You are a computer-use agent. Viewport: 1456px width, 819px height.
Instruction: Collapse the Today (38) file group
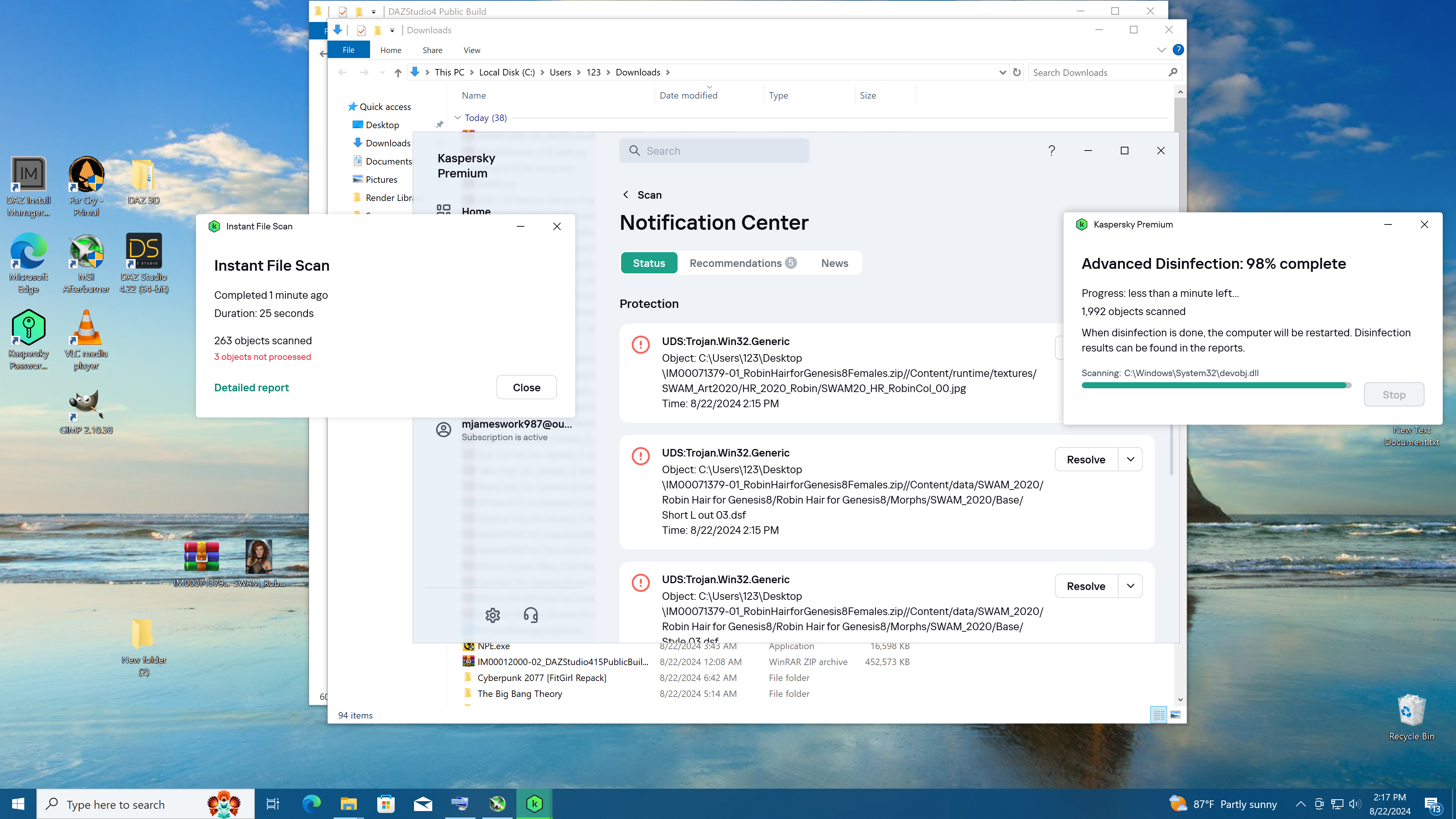[458, 118]
